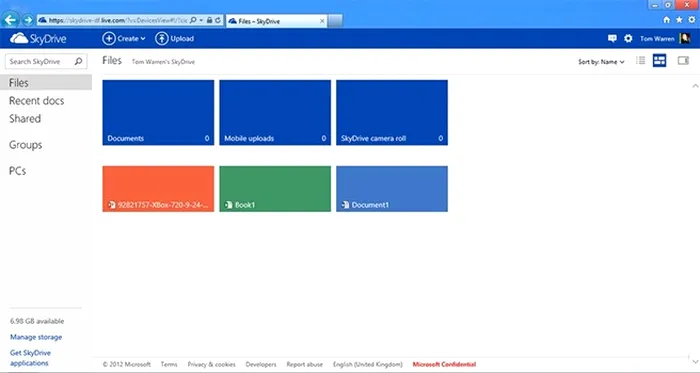Click the Upload button
700x373 pixels.
click(x=175, y=39)
